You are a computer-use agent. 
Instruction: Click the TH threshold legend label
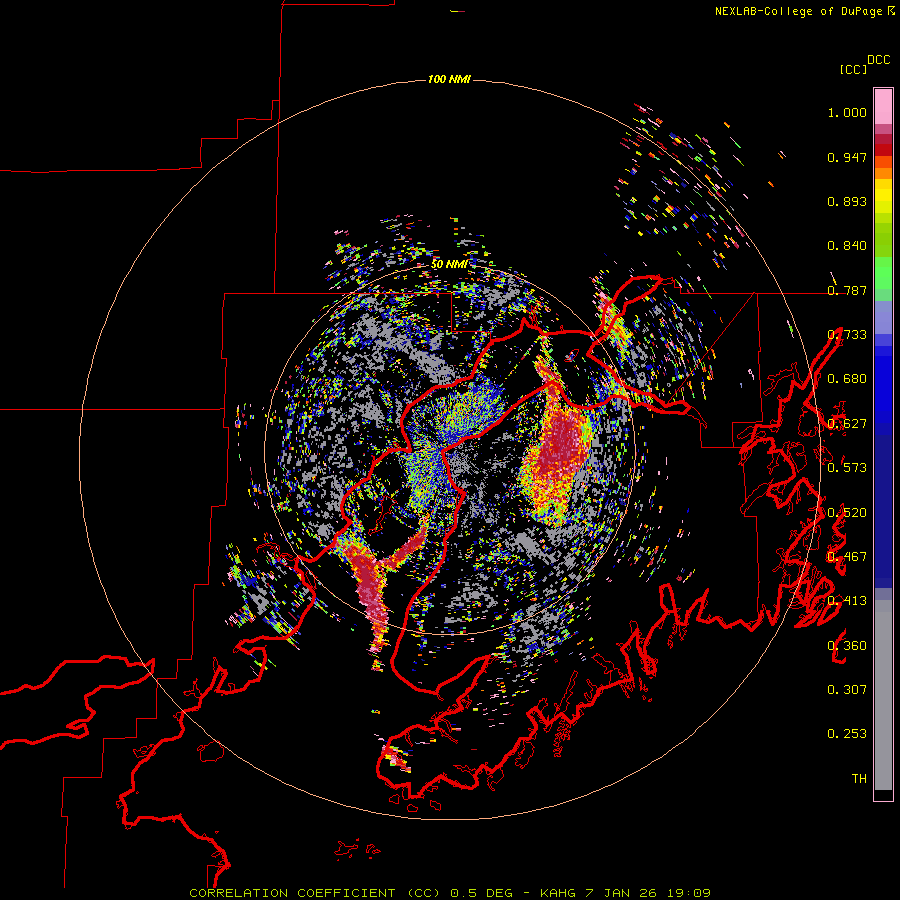tap(859, 779)
